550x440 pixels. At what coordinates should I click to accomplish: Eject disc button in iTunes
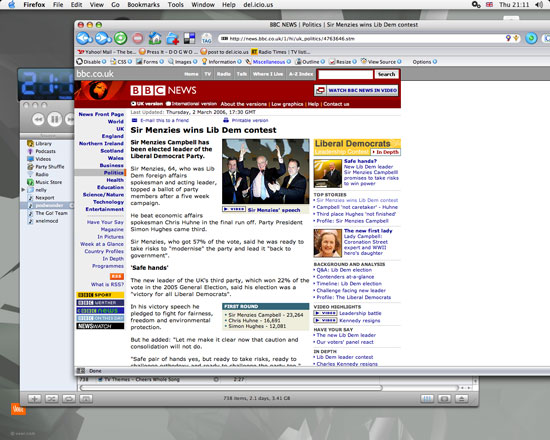pos(462,399)
